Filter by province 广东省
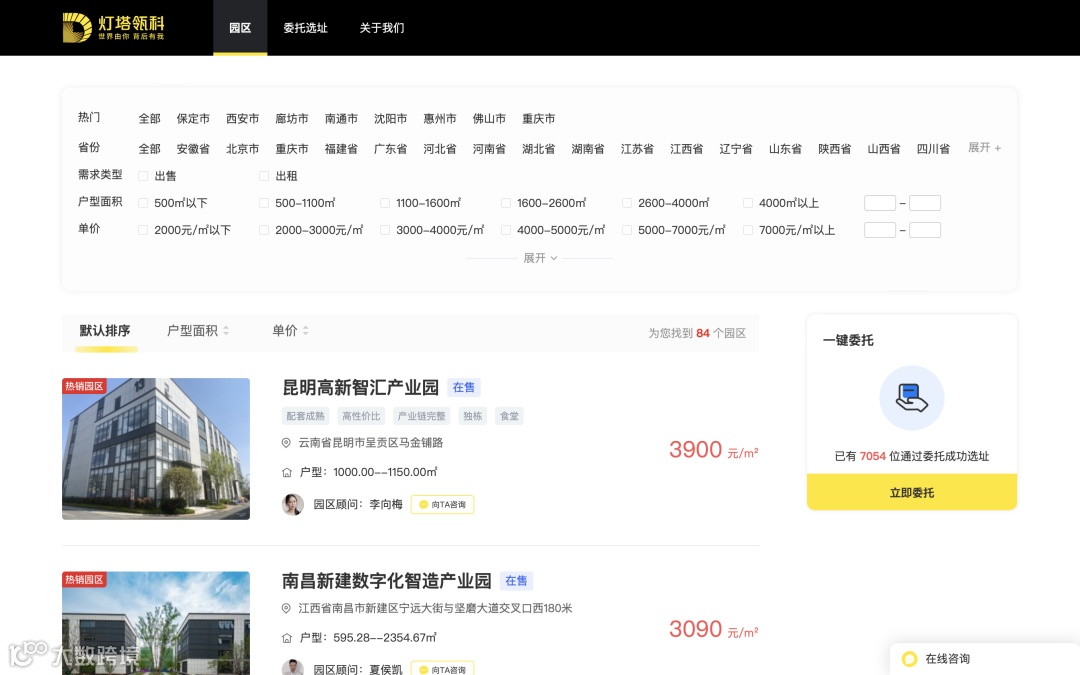1080x675 pixels. 391,149
